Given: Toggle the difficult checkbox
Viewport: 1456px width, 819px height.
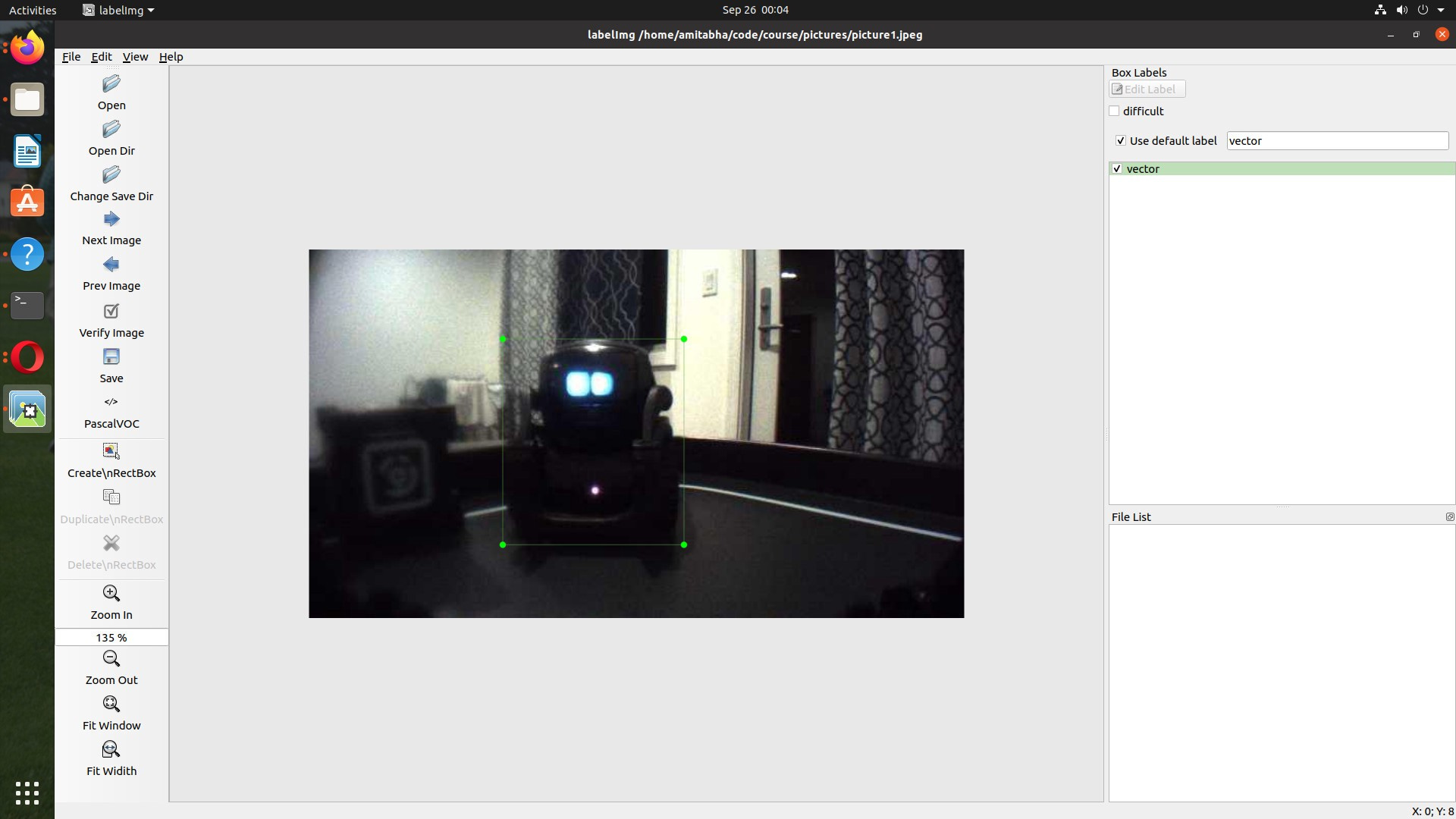Looking at the screenshot, I should point(1114,111).
